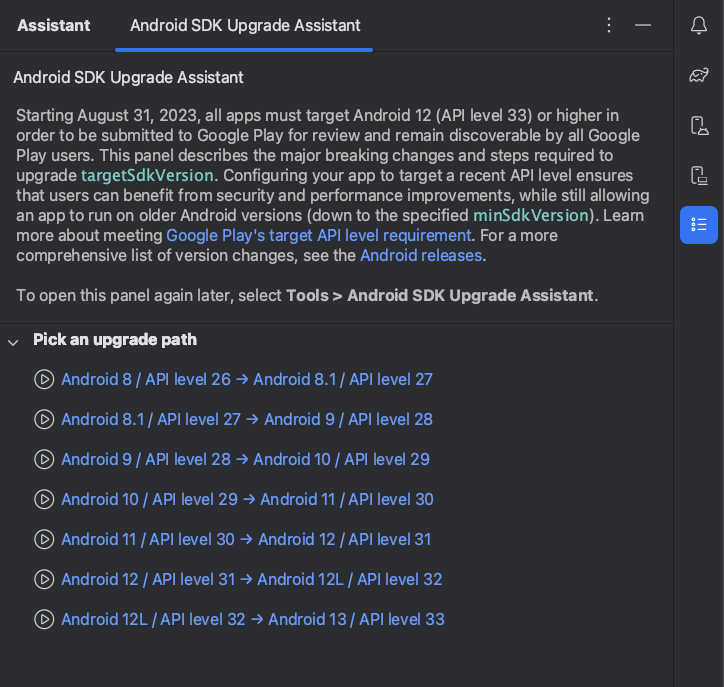Collapse the 'Pick an upgrade path' section
The width and height of the screenshot is (724, 687).
pyautogui.click(x=13, y=341)
